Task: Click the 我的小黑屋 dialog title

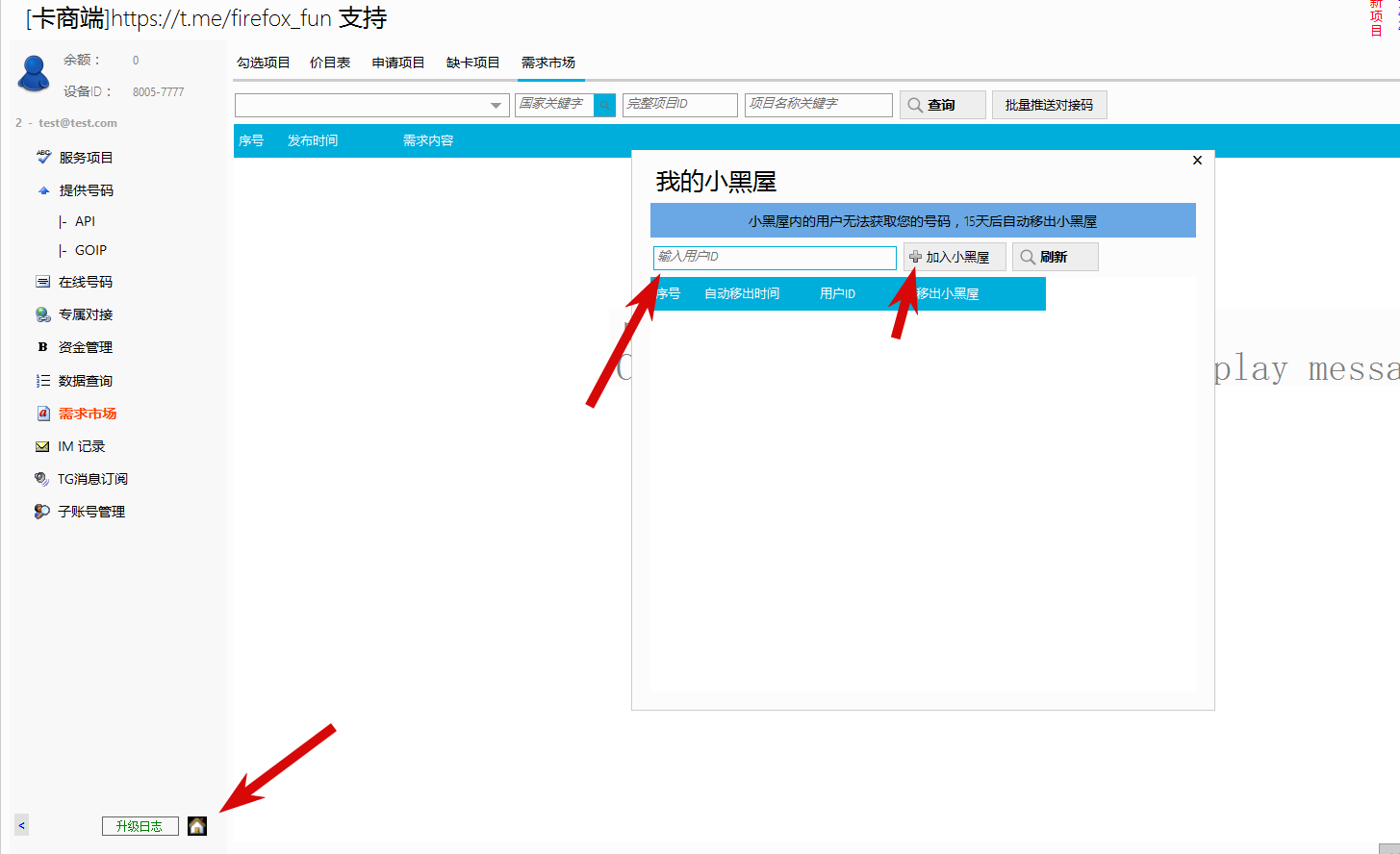Action: (x=716, y=182)
